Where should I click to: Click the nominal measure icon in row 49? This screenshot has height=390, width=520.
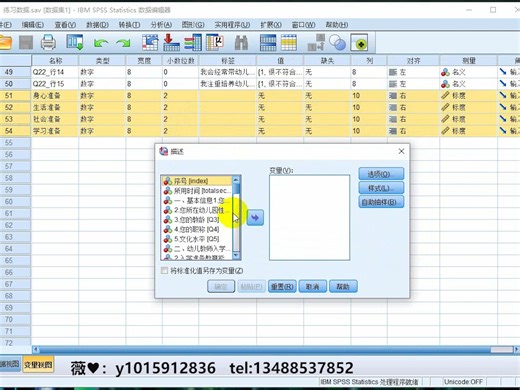click(x=445, y=72)
